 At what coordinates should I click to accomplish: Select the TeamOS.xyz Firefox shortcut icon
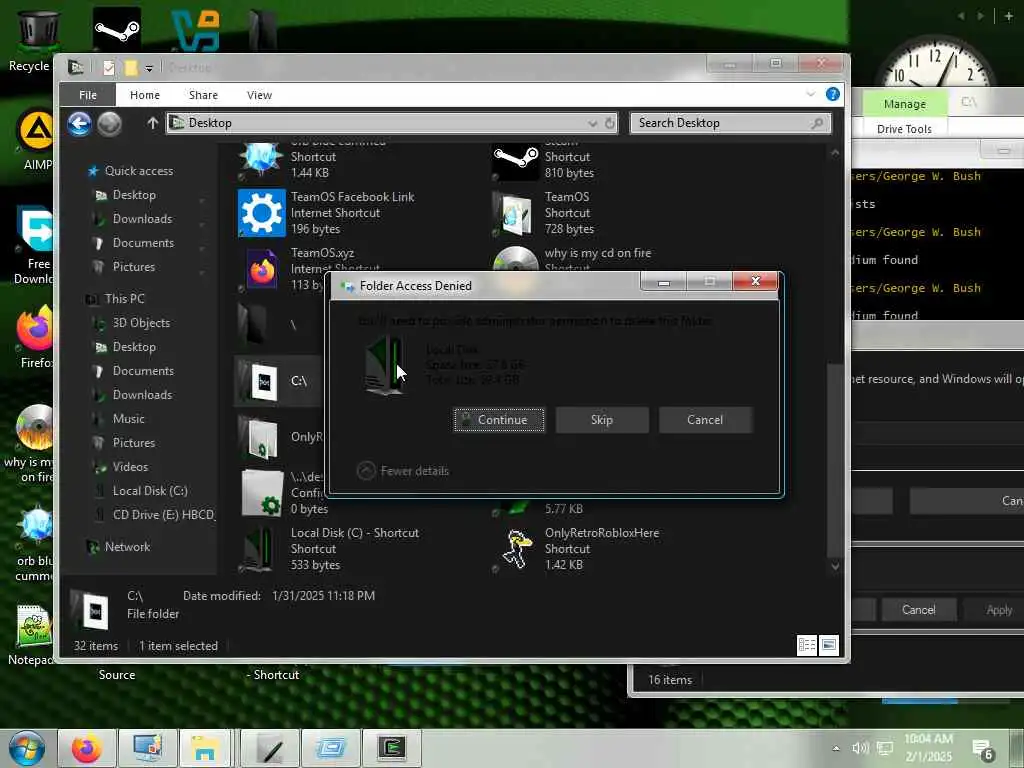(x=262, y=268)
